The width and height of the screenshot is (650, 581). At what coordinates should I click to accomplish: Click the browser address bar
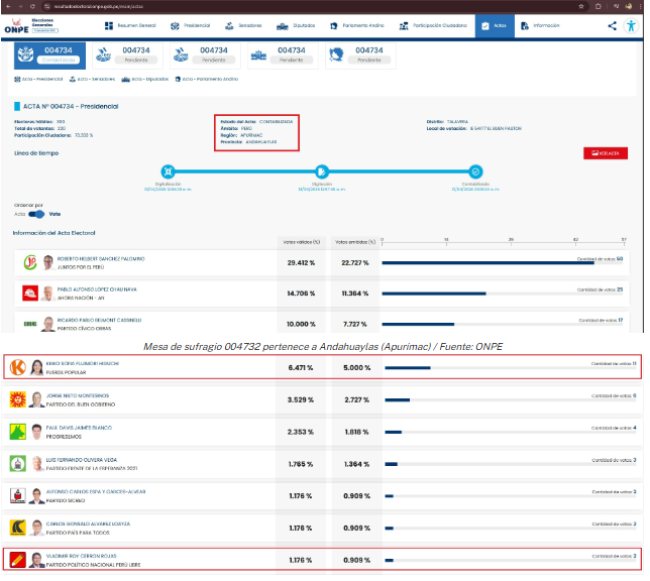coord(300,5)
